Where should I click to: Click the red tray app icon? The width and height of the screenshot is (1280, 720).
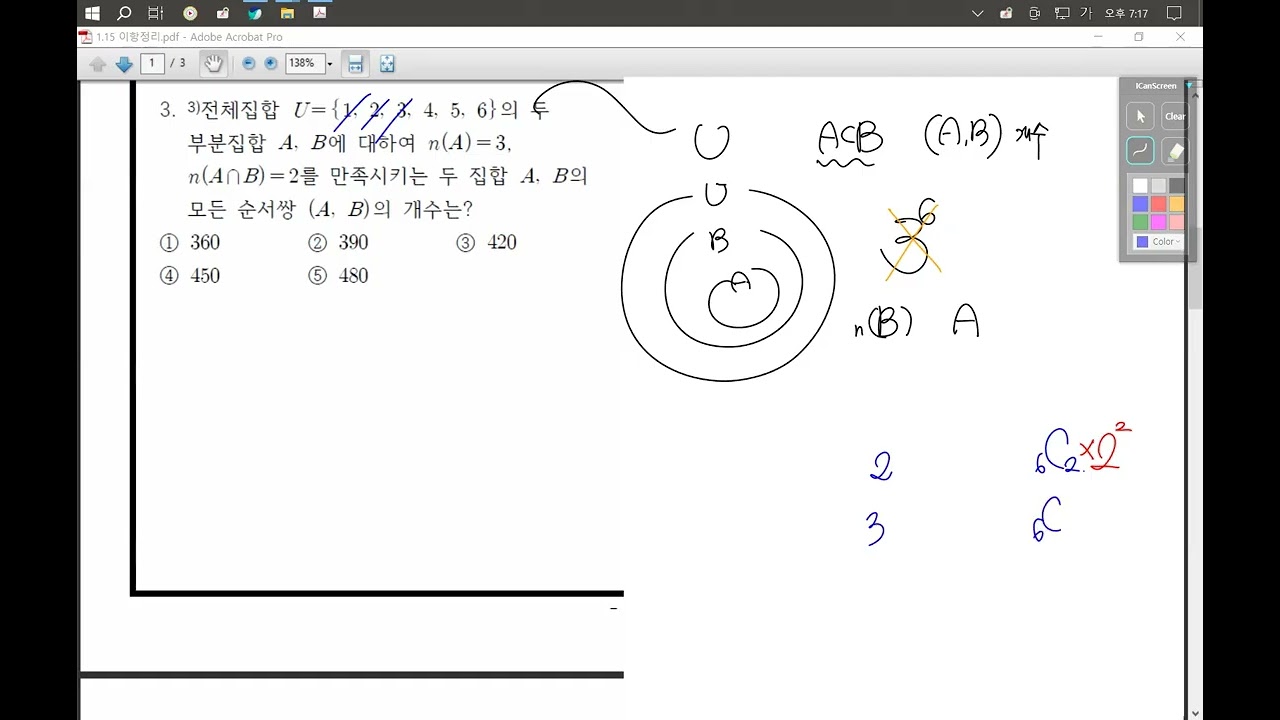[x=1006, y=13]
